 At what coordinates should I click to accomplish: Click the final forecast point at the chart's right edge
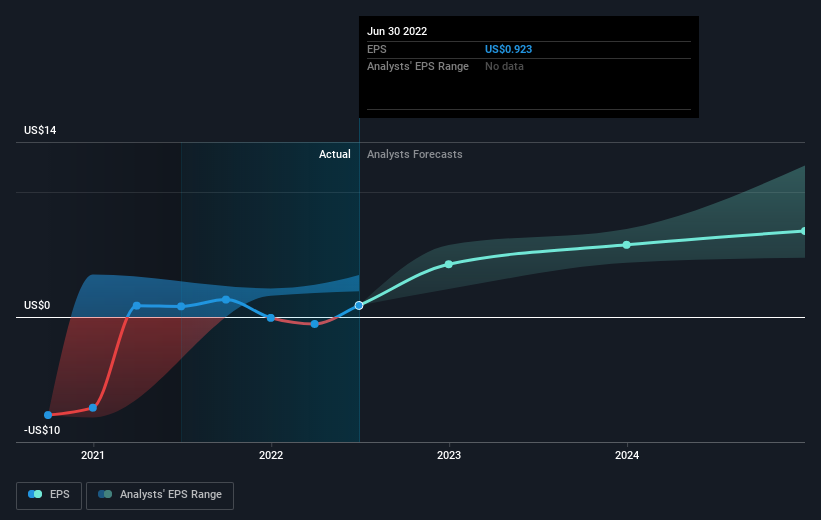[804, 231]
